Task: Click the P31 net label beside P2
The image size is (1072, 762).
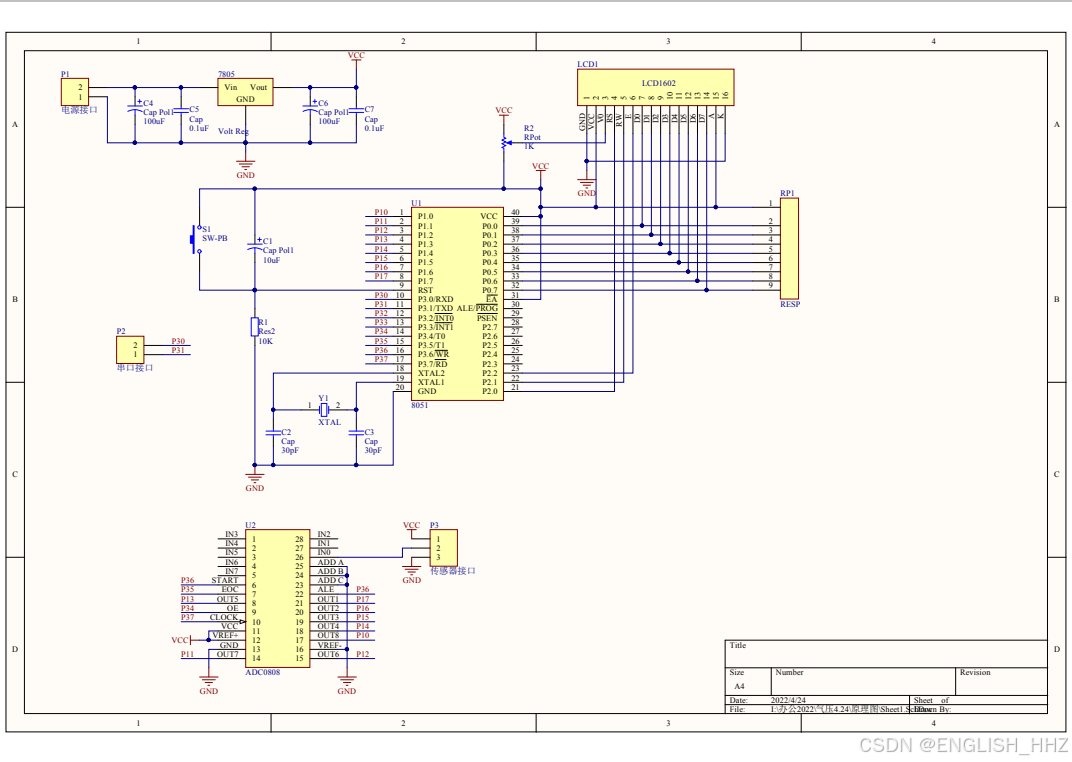Action: point(178,350)
